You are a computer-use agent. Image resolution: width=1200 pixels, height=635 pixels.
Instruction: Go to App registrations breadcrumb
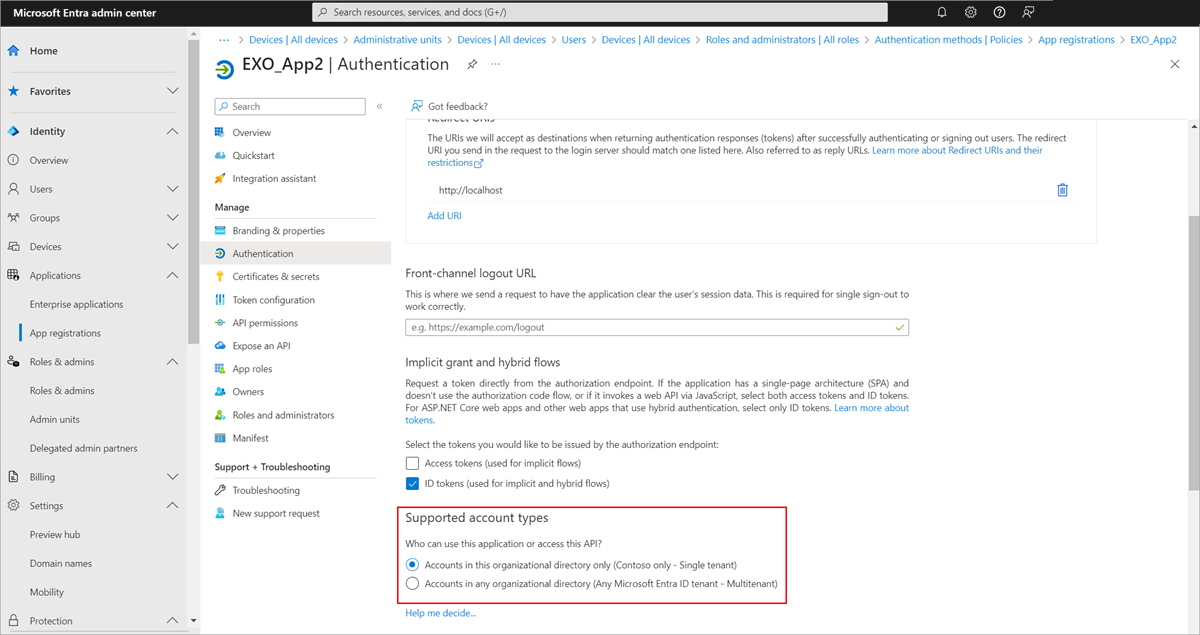click(x=1076, y=40)
